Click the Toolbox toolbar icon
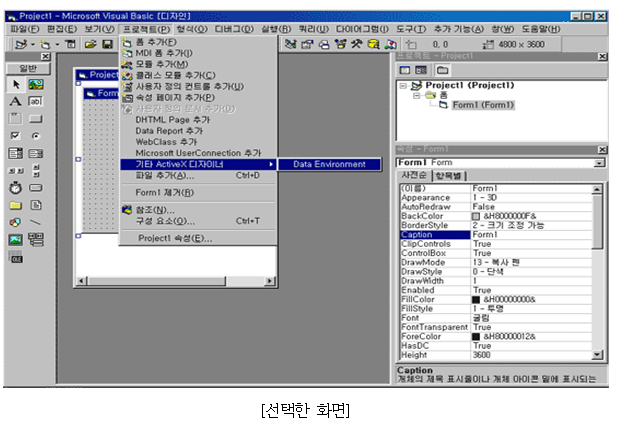 357,44
